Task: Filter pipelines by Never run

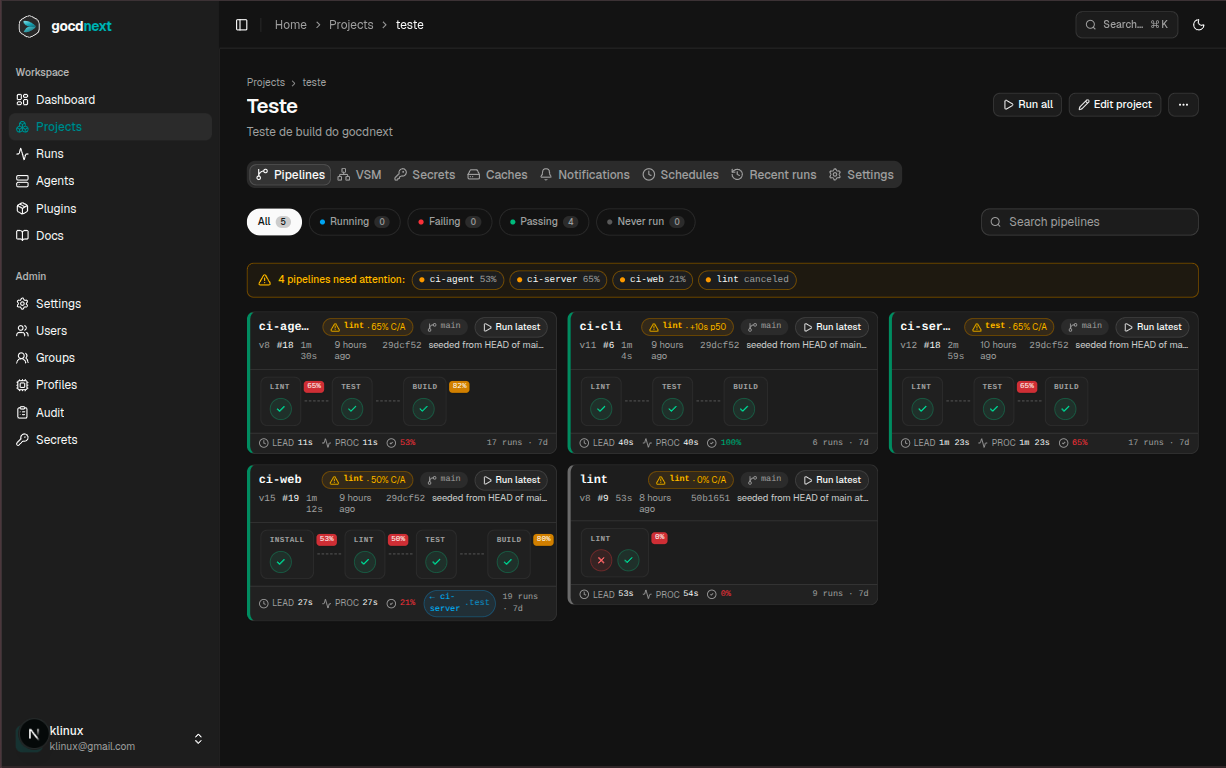Action: 645,222
